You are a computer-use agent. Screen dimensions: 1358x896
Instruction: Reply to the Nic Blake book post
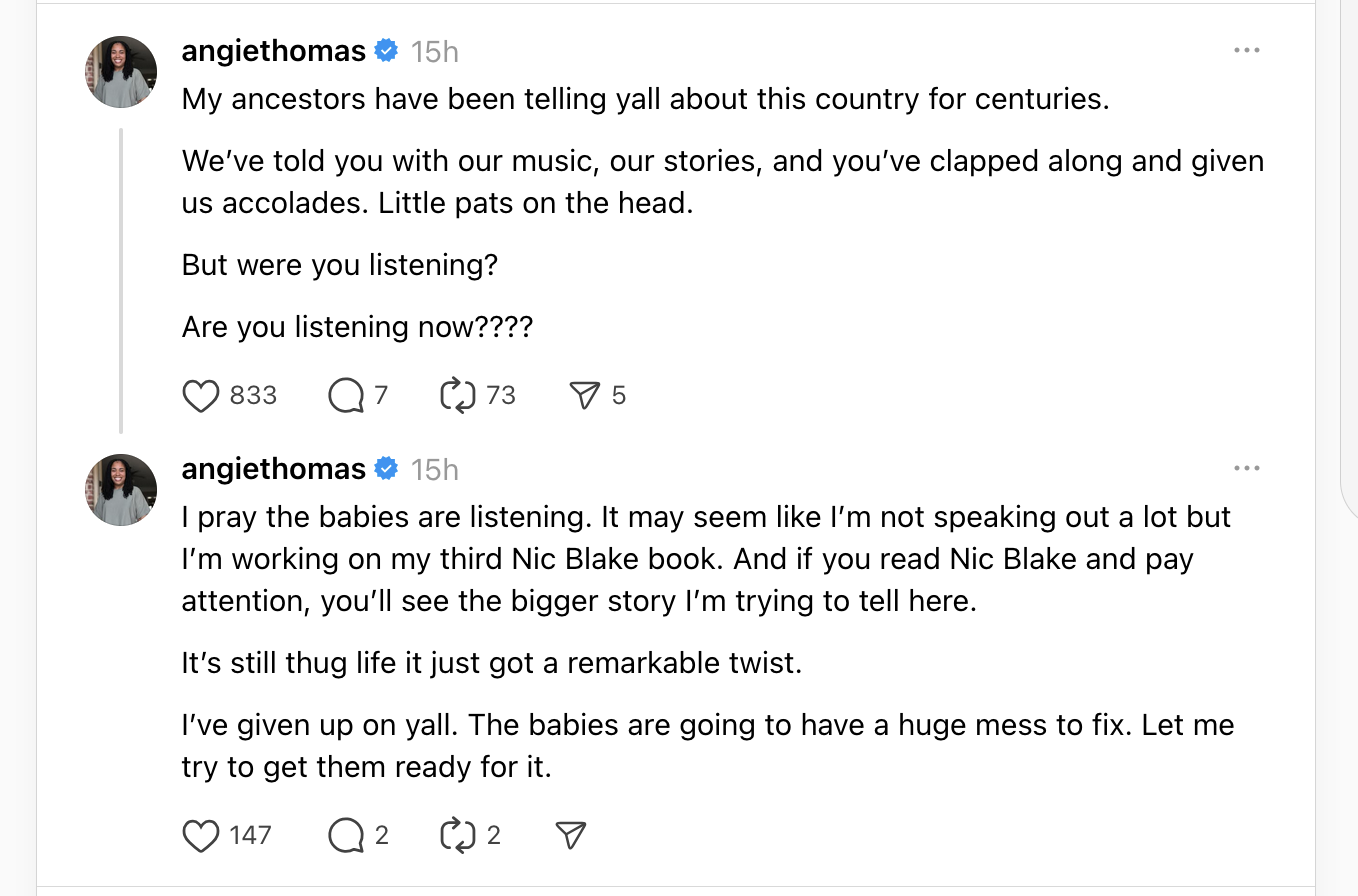(x=346, y=835)
